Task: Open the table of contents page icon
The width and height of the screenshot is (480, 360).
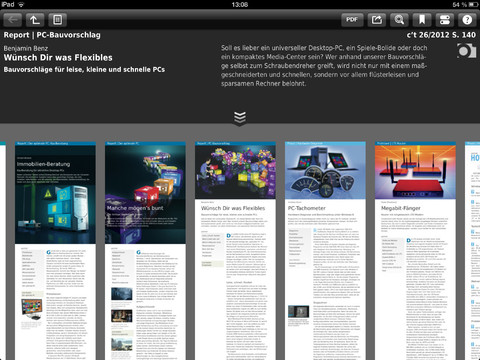Action: pos(58,20)
